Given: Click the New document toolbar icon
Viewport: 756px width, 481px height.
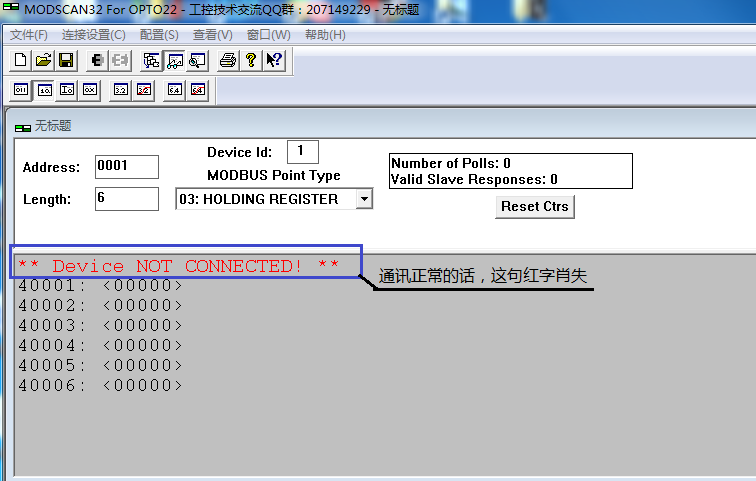Looking at the screenshot, I should pyautogui.click(x=21, y=60).
